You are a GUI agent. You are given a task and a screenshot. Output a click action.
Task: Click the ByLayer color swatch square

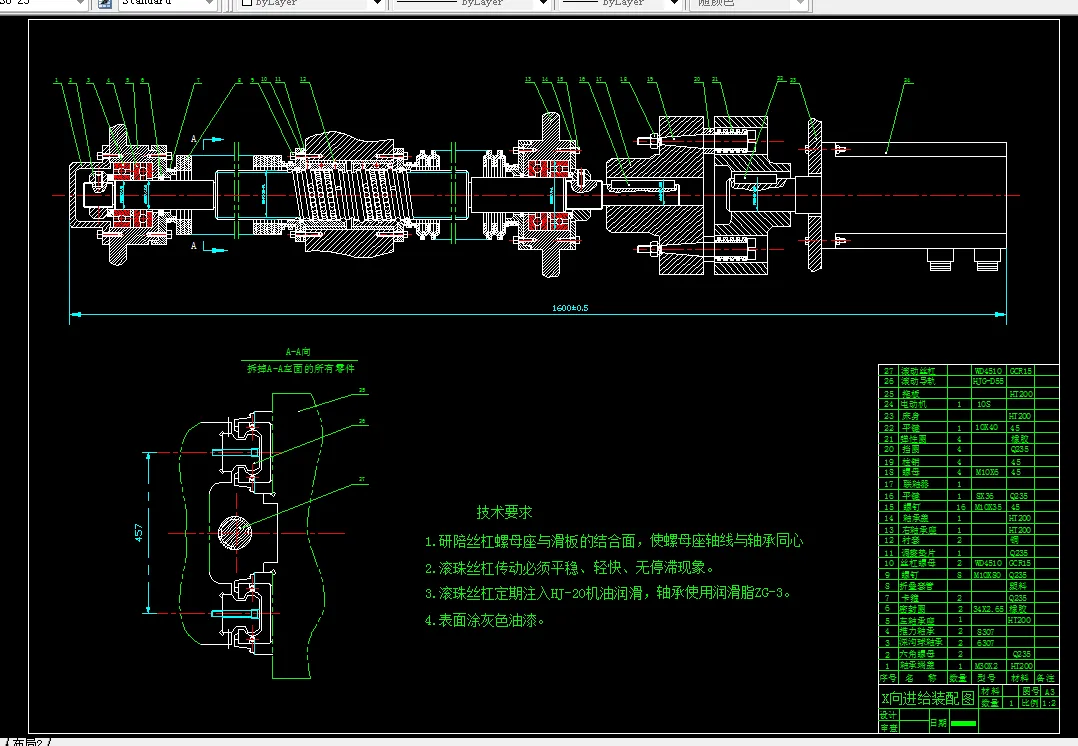click(247, 4)
